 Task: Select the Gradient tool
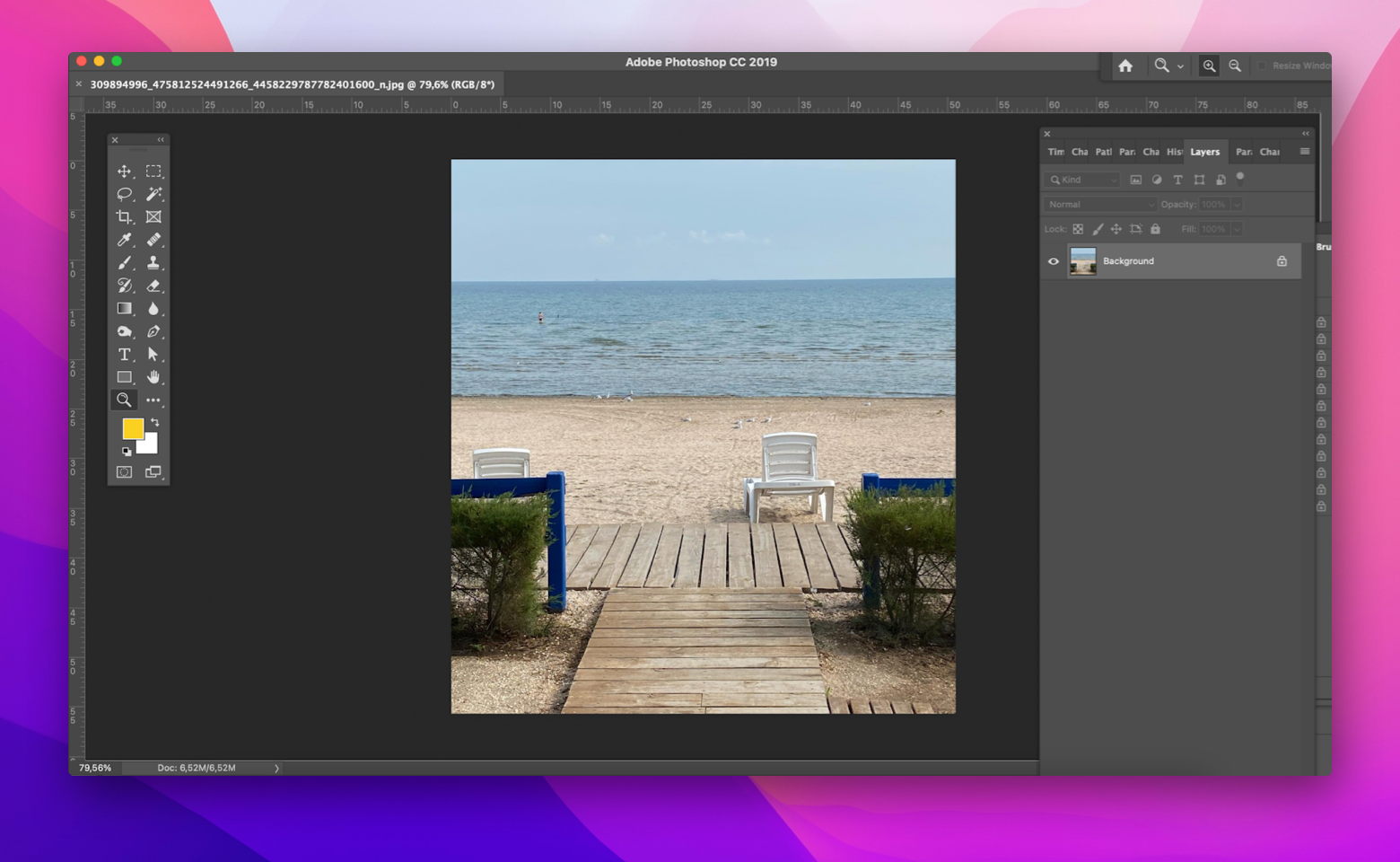pos(124,308)
